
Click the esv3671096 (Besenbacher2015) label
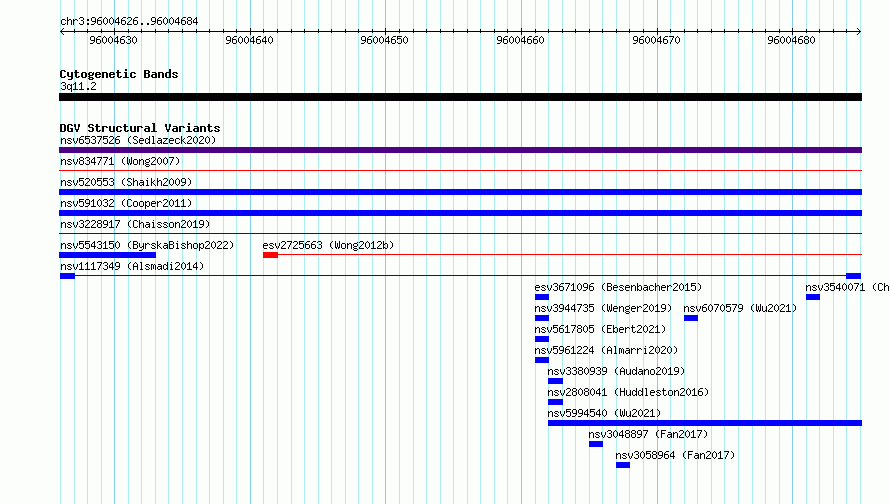(618, 287)
